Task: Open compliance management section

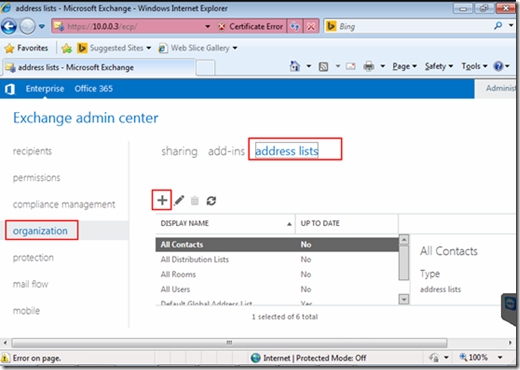Action: click(64, 204)
